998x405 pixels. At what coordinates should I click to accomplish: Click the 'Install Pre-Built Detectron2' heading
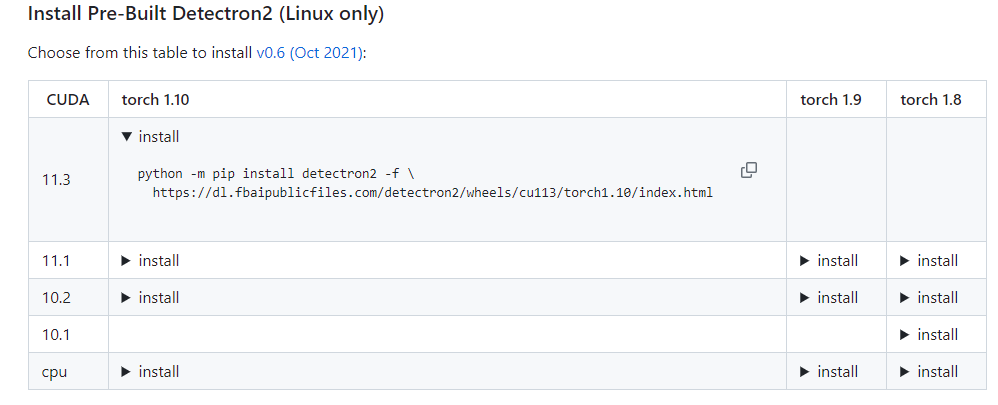click(x=206, y=13)
